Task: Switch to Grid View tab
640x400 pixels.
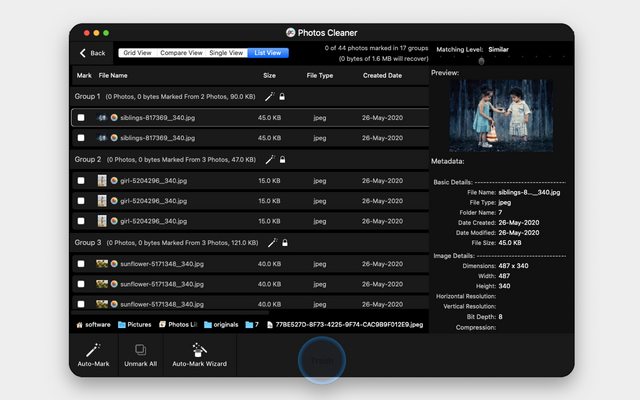Action: (138, 53)
